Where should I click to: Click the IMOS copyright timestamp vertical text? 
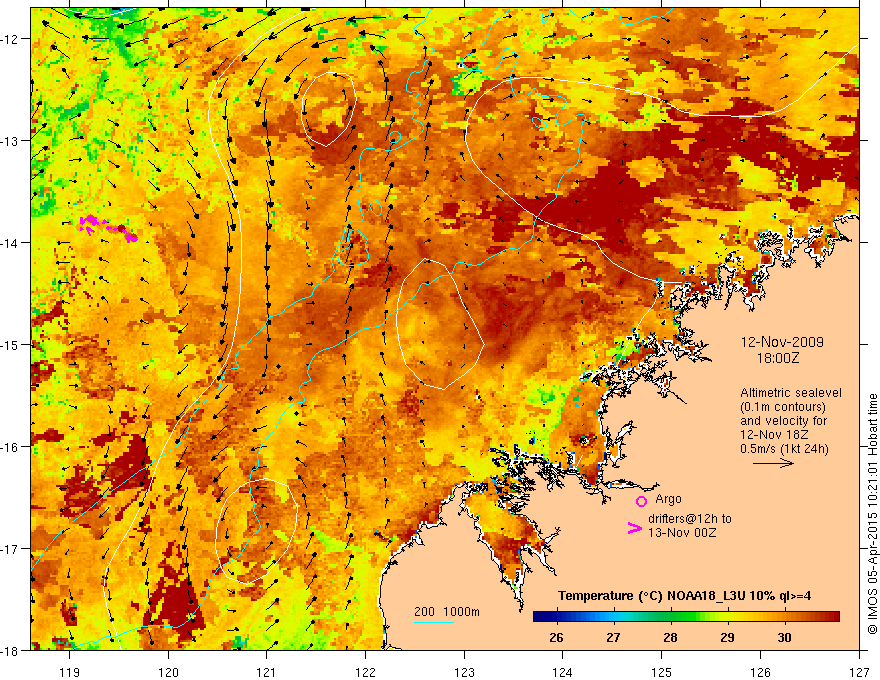pos(872,514)
